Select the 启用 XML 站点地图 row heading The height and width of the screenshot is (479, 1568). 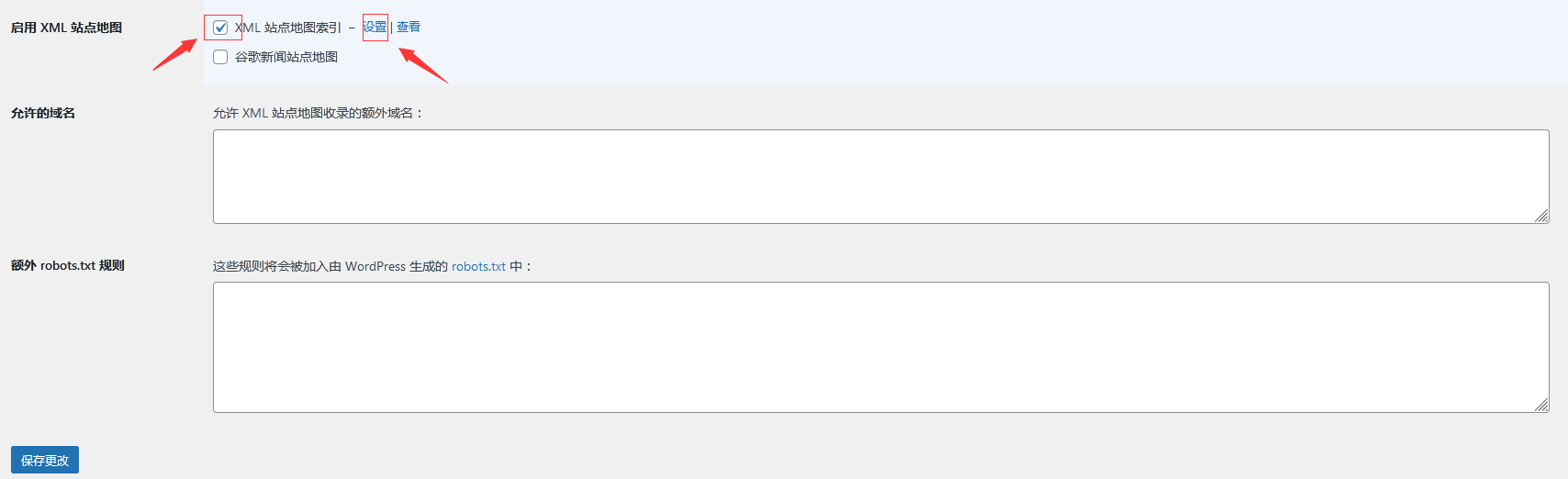pos(66,28)
